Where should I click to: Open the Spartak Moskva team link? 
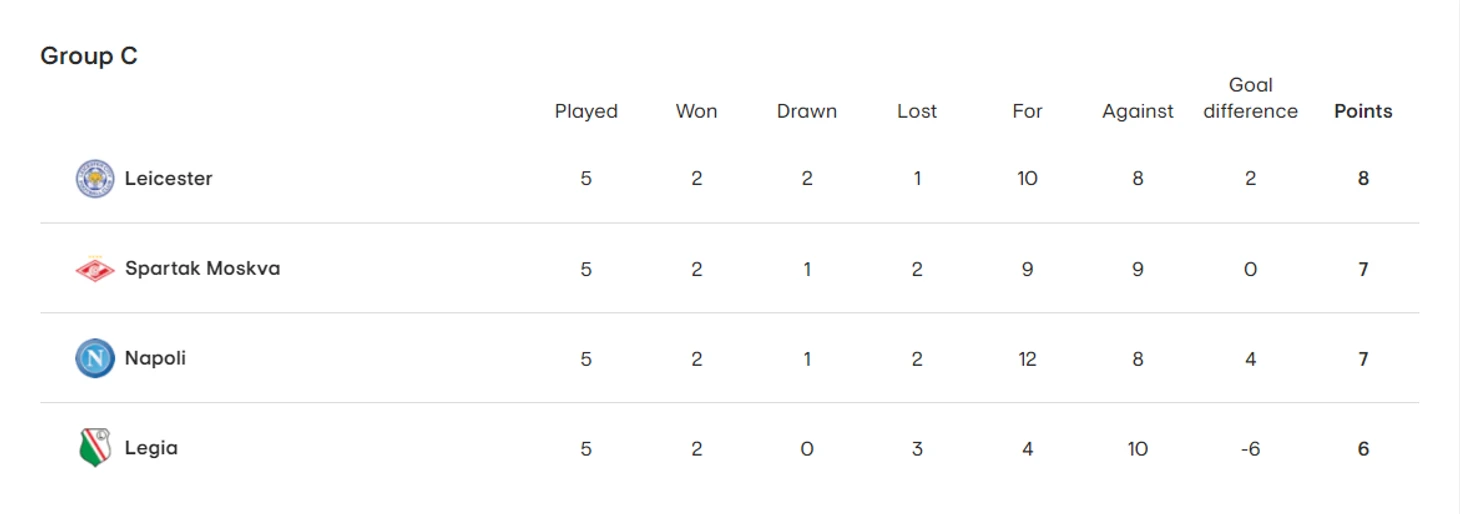coord(202,269)
